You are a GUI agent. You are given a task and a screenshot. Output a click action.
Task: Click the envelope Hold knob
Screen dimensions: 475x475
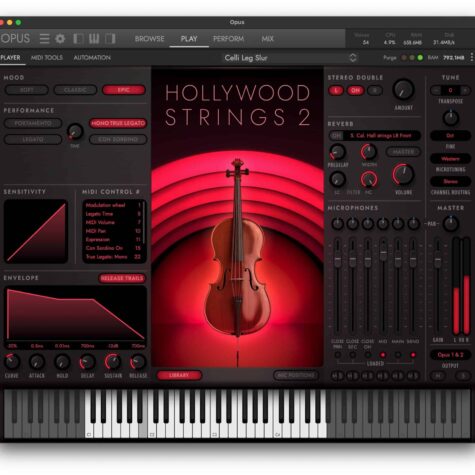tap(62, 362)
